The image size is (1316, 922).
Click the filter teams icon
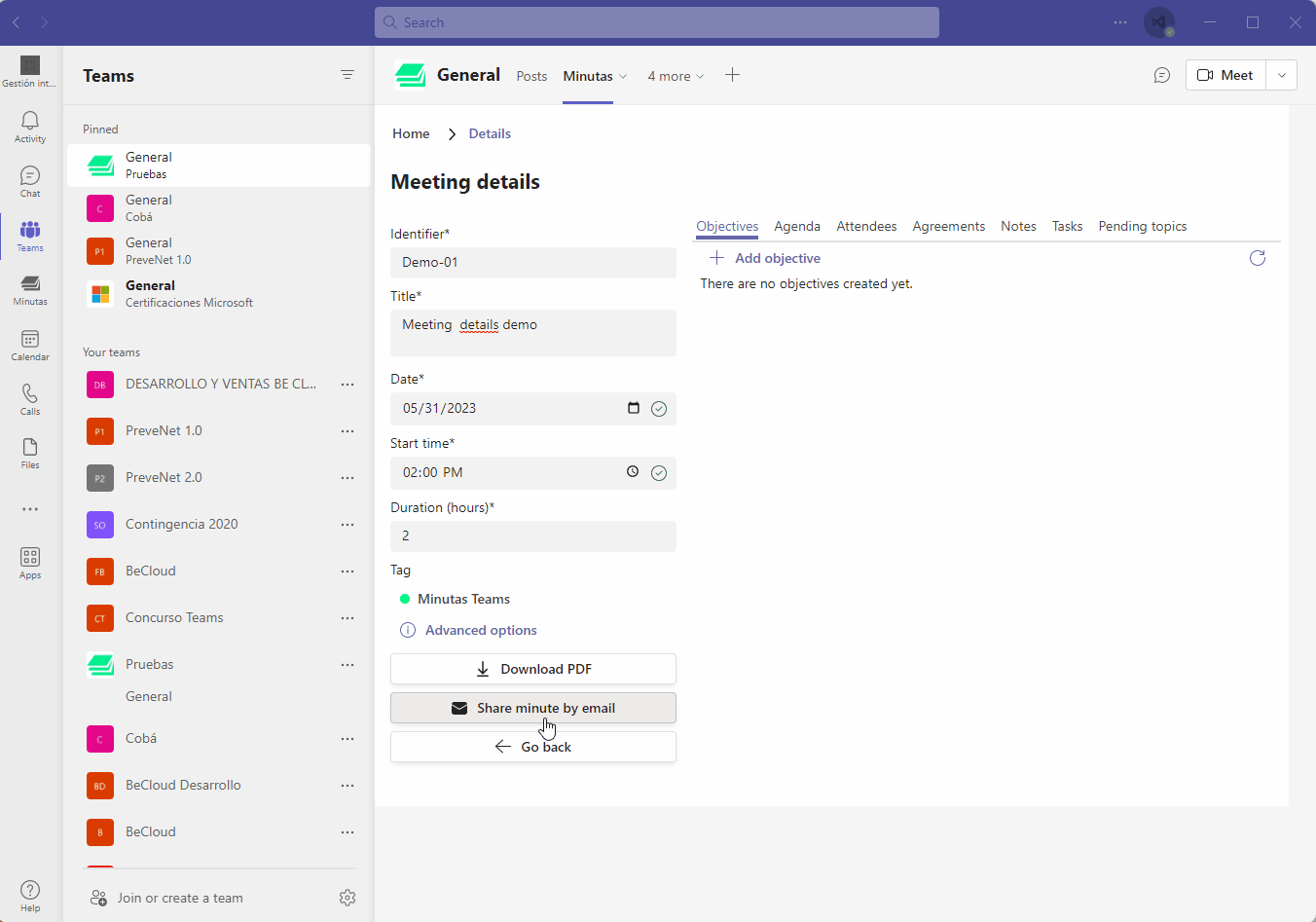pos(347,75)
